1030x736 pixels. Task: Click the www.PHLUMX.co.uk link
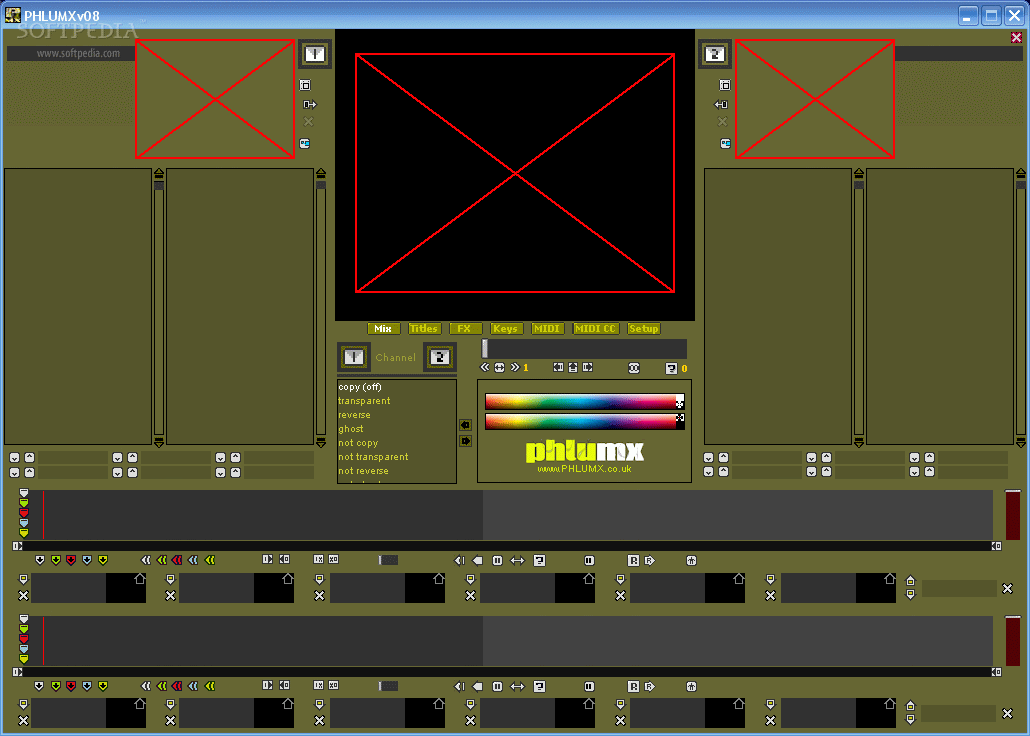click(x=584, y=469)
